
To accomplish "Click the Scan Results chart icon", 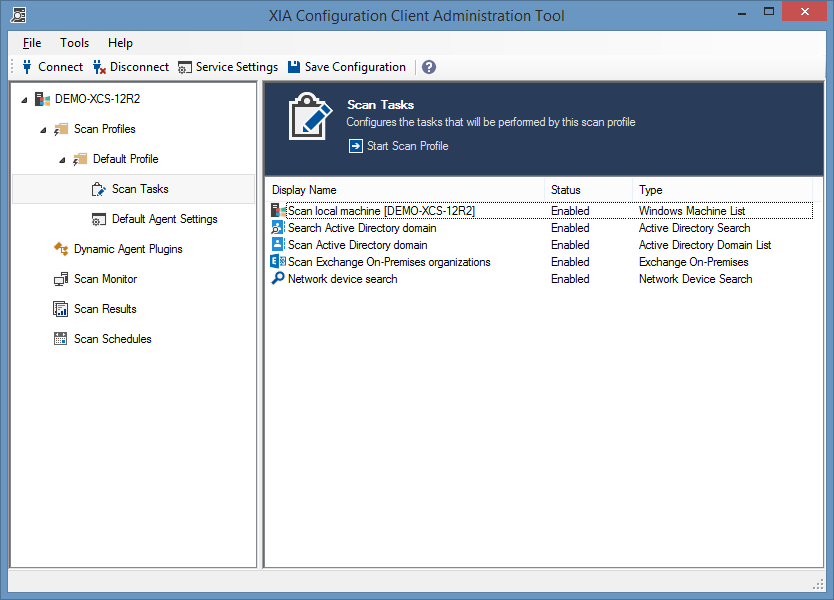I will 61,309.
